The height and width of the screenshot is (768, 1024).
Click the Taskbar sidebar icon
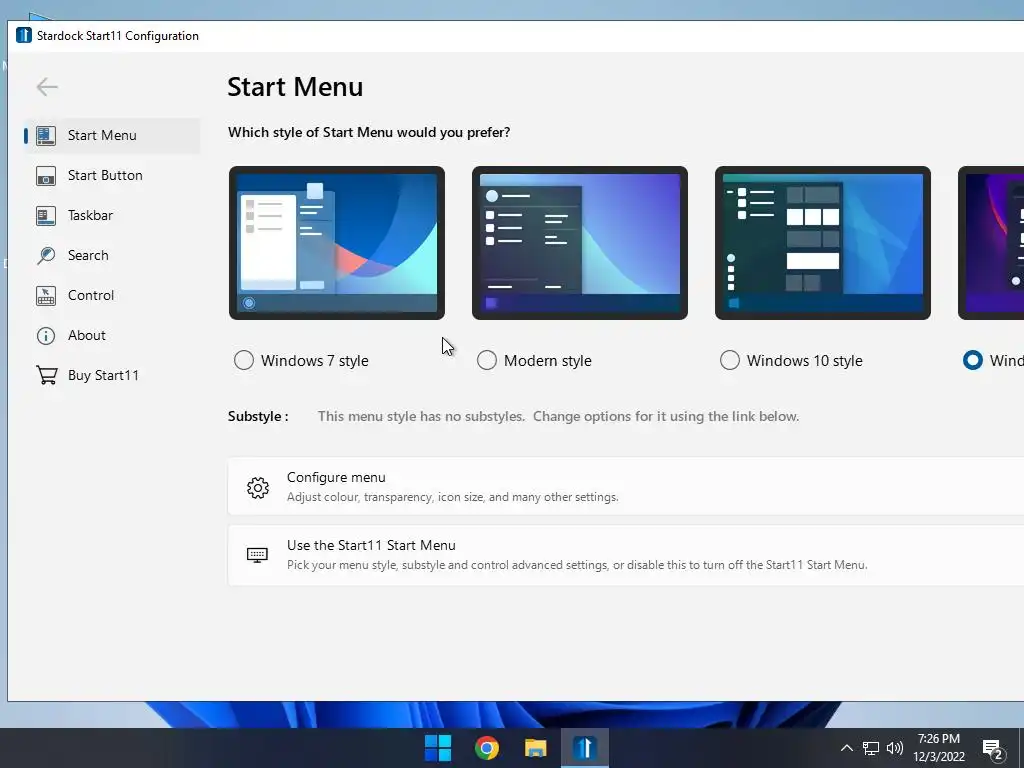tap(46, 216)
